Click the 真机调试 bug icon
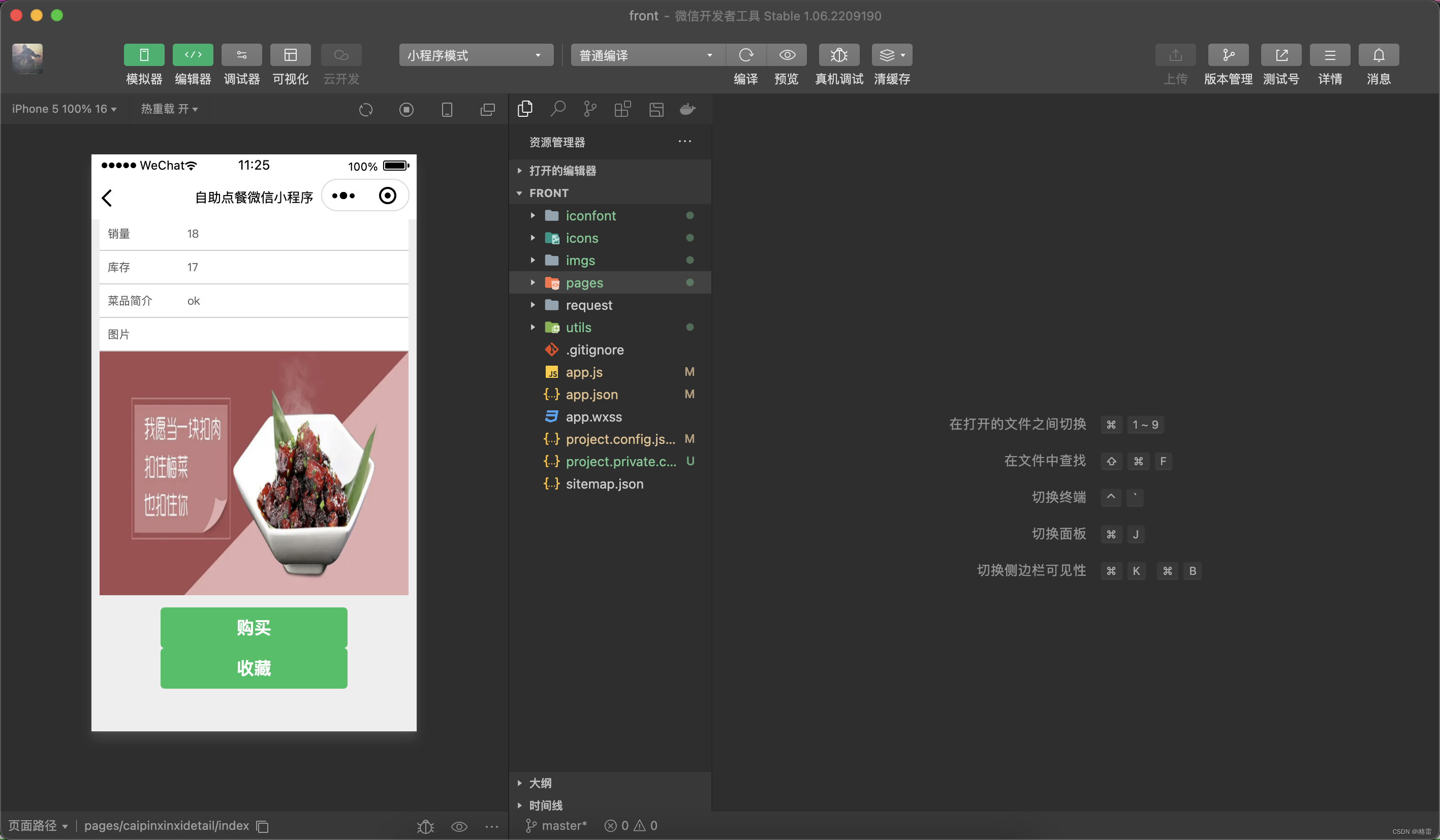Viewport: 1440px width, 840px height. (x=838, y=55)
